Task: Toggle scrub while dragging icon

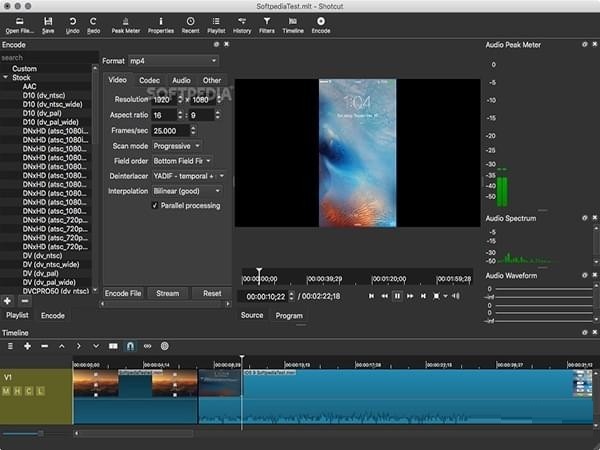Action: (147, 346)
